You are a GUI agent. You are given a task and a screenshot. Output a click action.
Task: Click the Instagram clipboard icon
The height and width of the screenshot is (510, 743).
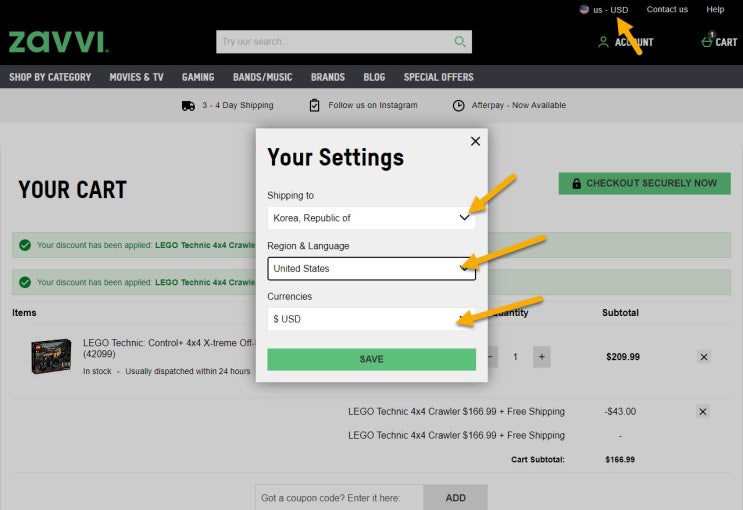315,105
